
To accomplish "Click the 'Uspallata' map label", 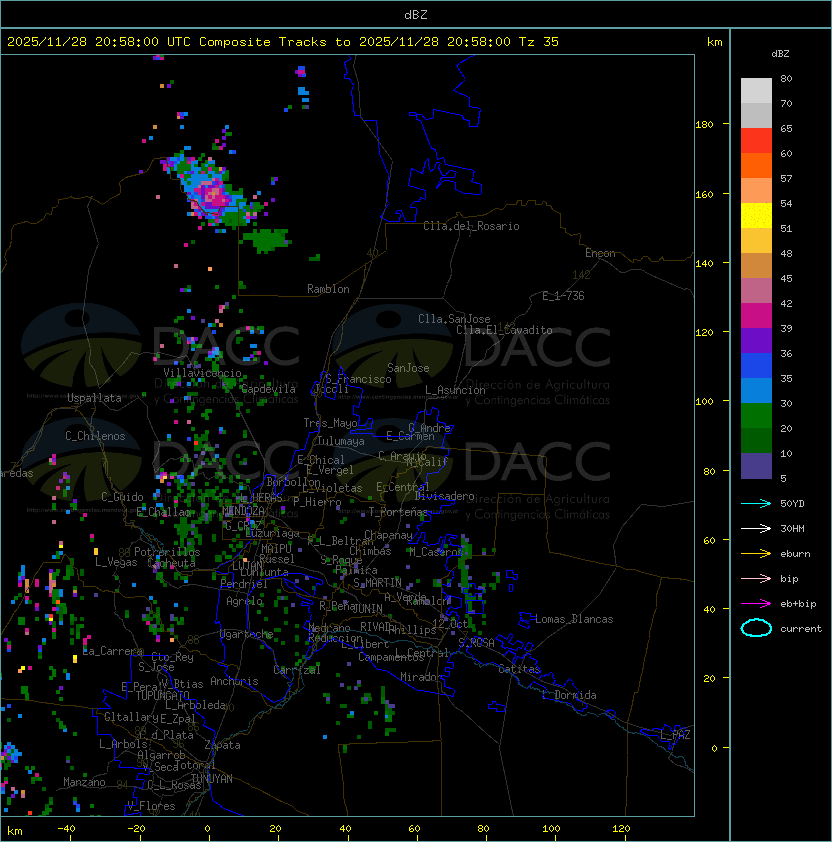I will [94, 398].
